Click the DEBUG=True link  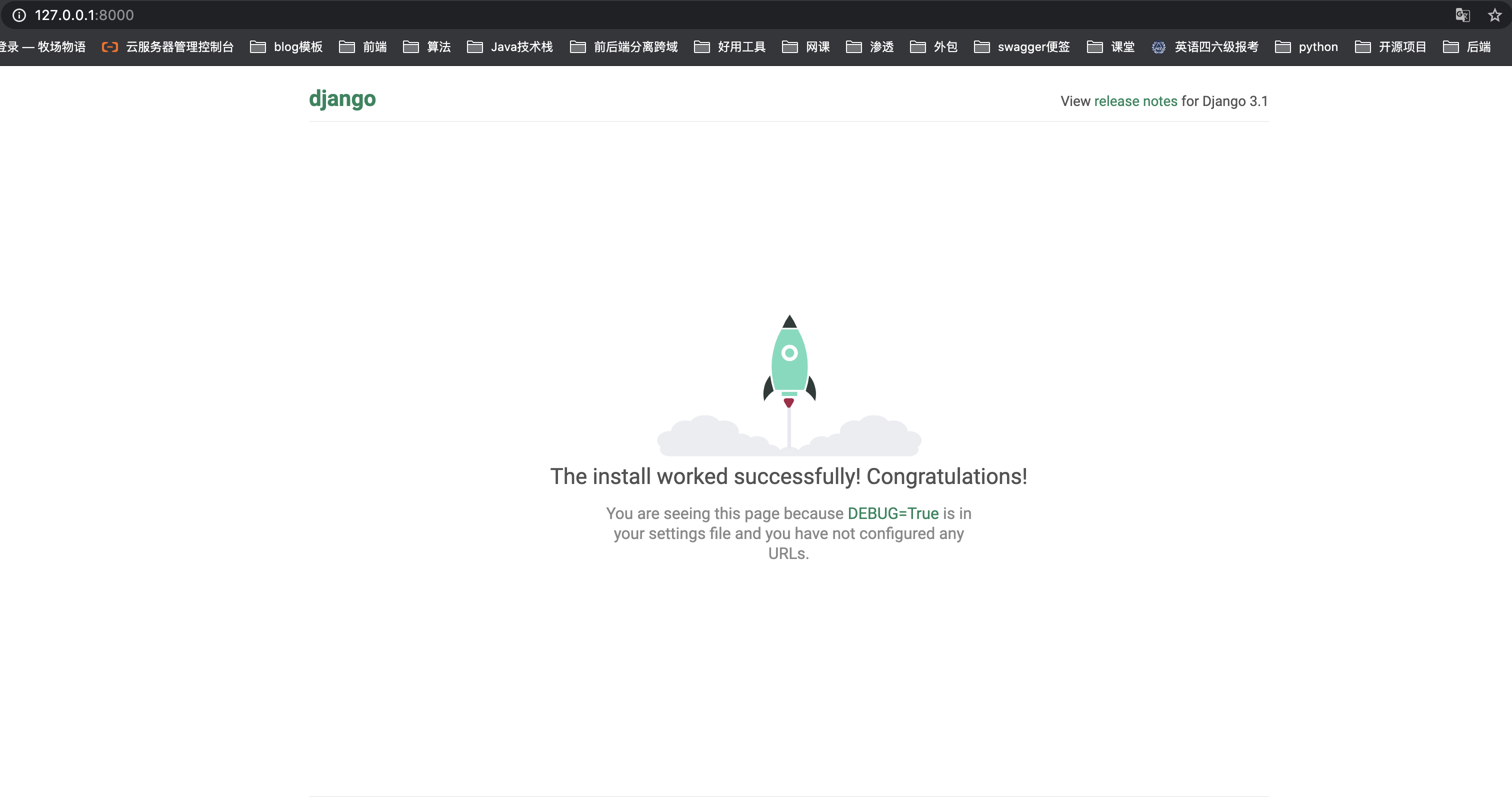tap(893, 513)
